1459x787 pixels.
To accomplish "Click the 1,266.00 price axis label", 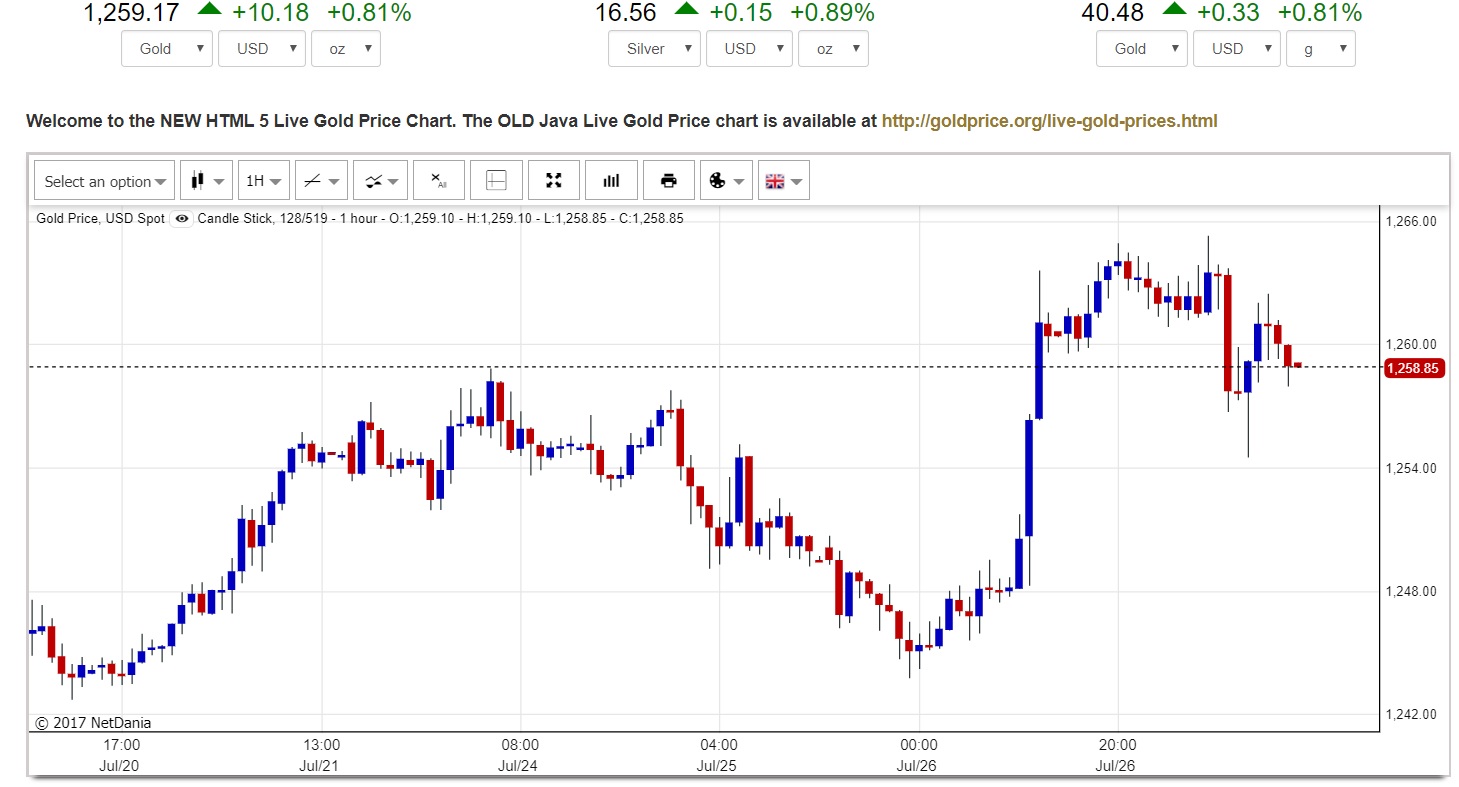I will point(1410,221).
